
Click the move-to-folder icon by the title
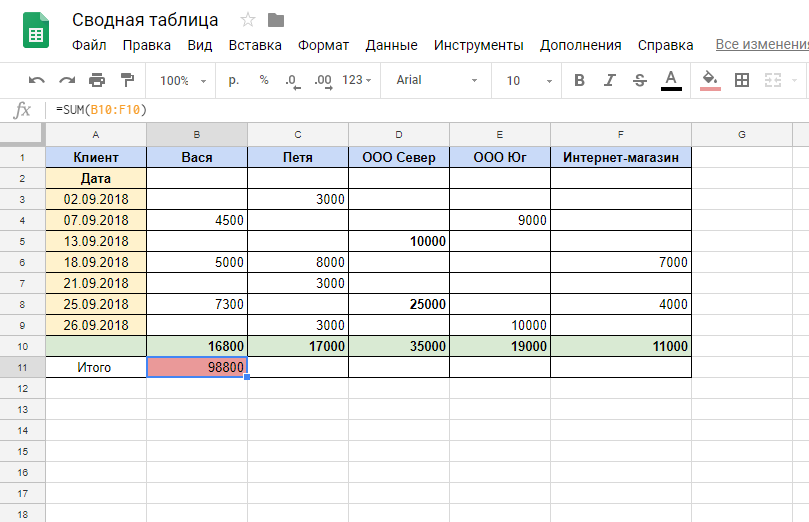tap(276, 20)
